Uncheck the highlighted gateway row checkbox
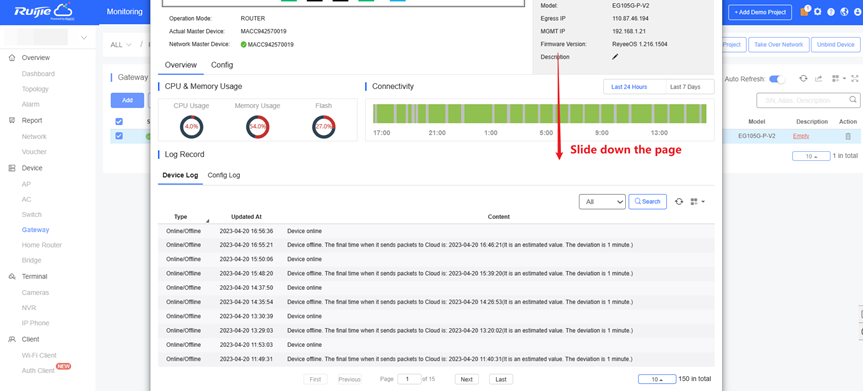Image resolution: width=863 pixels, height=391 pixels. click(119, 136)
